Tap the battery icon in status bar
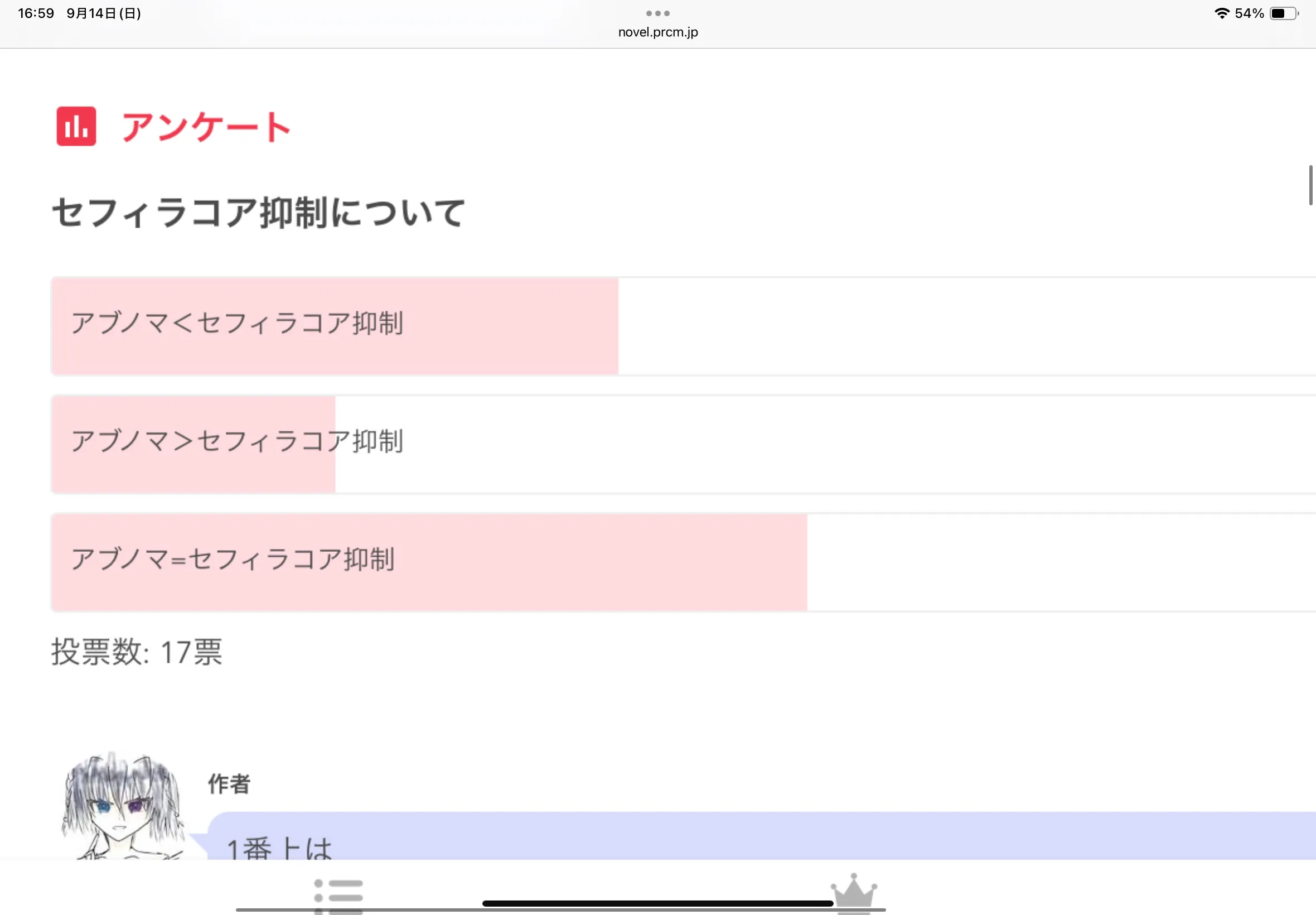Viewport: 1316px width, 915px height. tap(1284, 13)
